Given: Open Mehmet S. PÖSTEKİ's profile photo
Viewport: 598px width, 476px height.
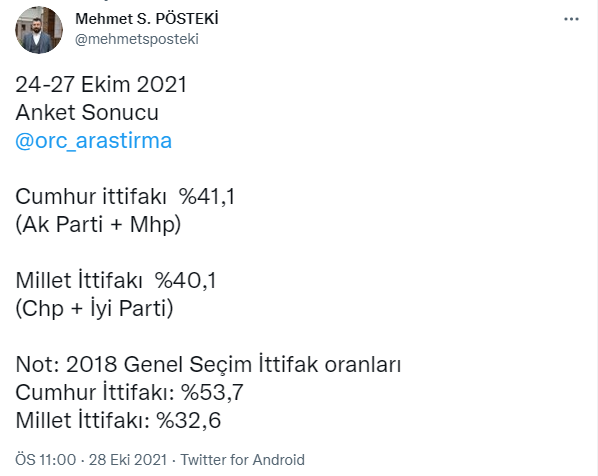Looking at the screenshot, I should (39, 30).
